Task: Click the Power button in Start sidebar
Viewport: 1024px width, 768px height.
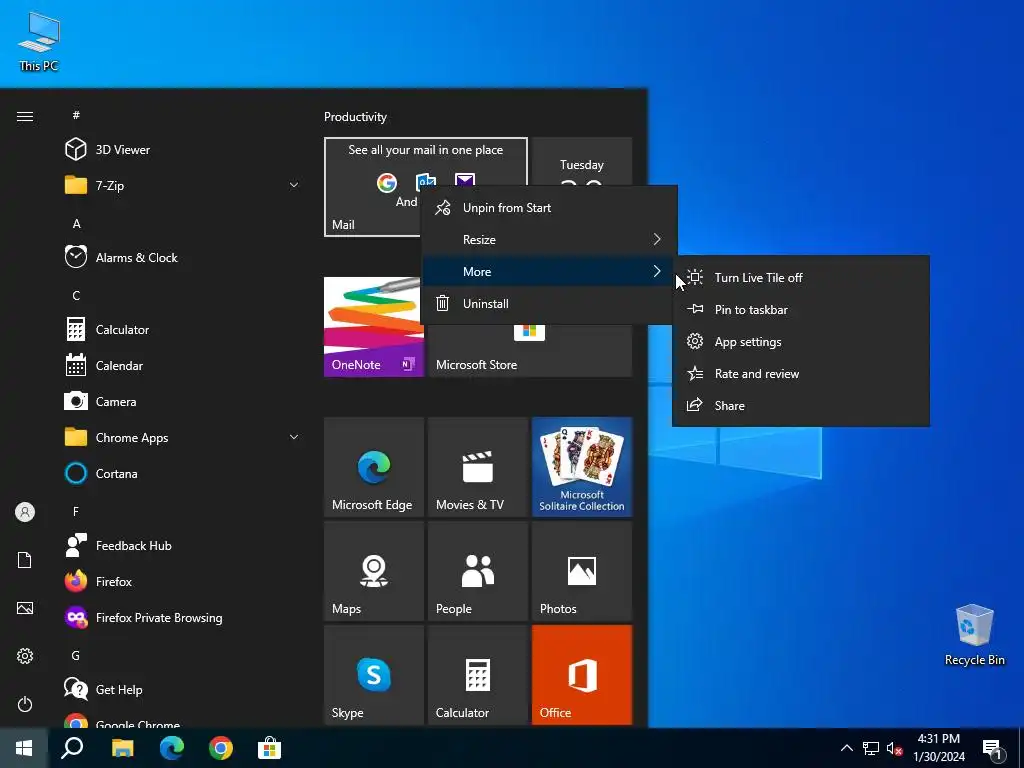Action: [x=25, y=704]
